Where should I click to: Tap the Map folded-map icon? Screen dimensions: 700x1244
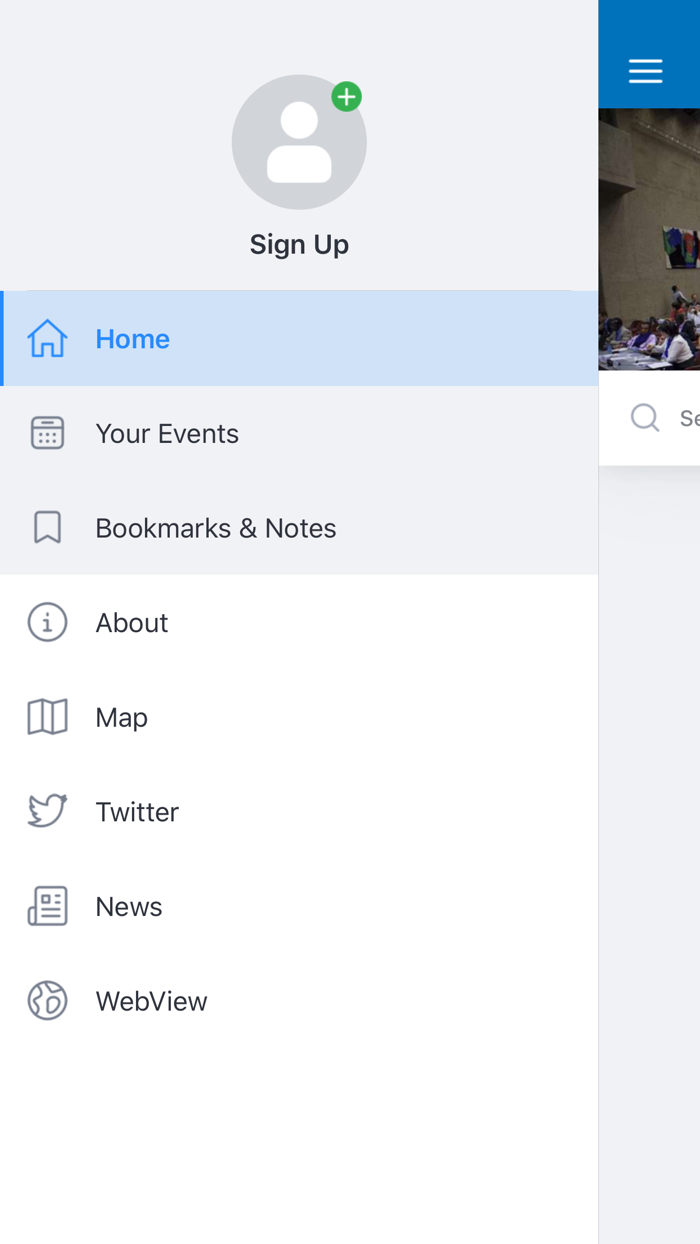pos(47,717)
